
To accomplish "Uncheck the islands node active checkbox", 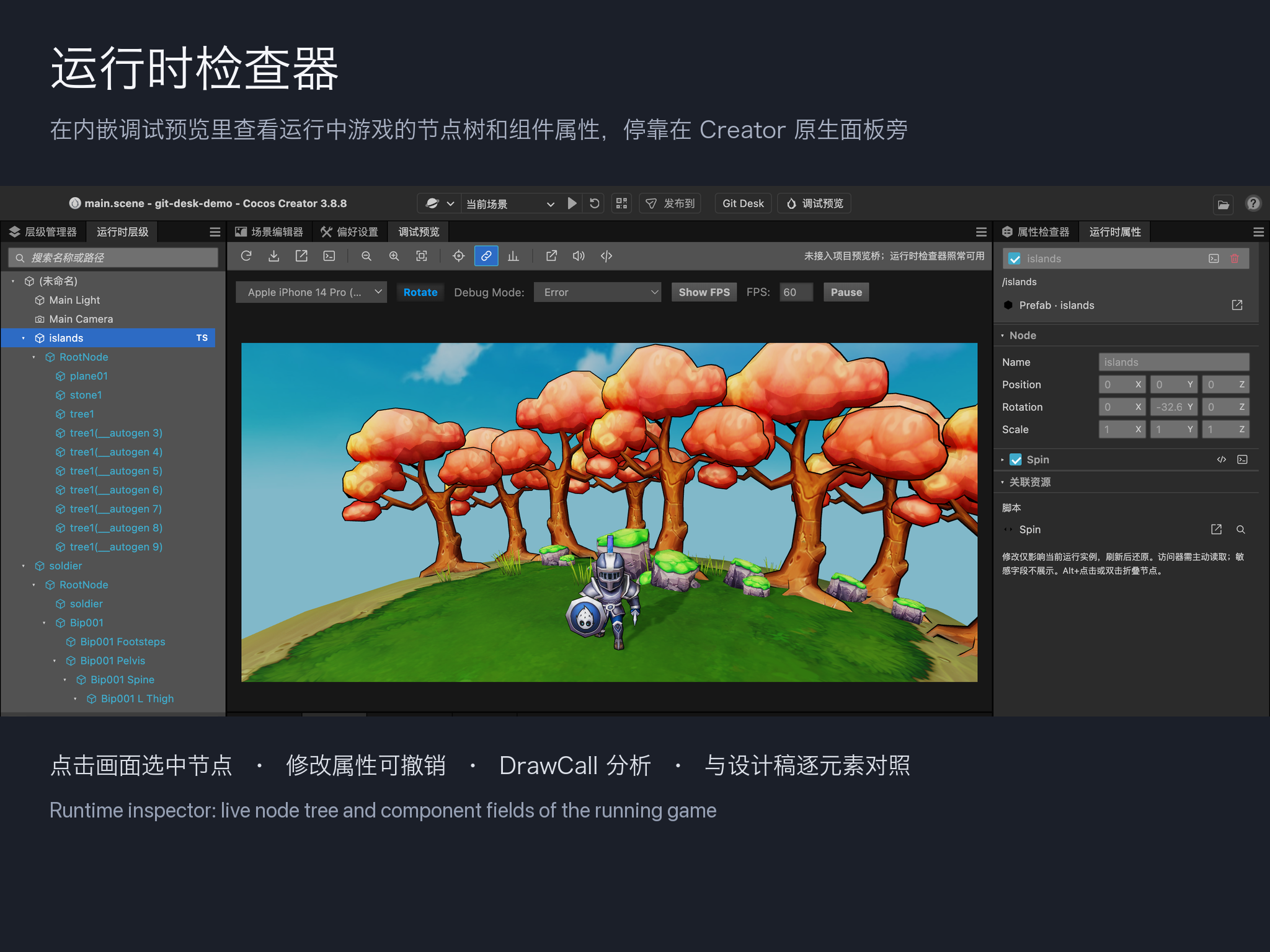I will (1015, 259).
